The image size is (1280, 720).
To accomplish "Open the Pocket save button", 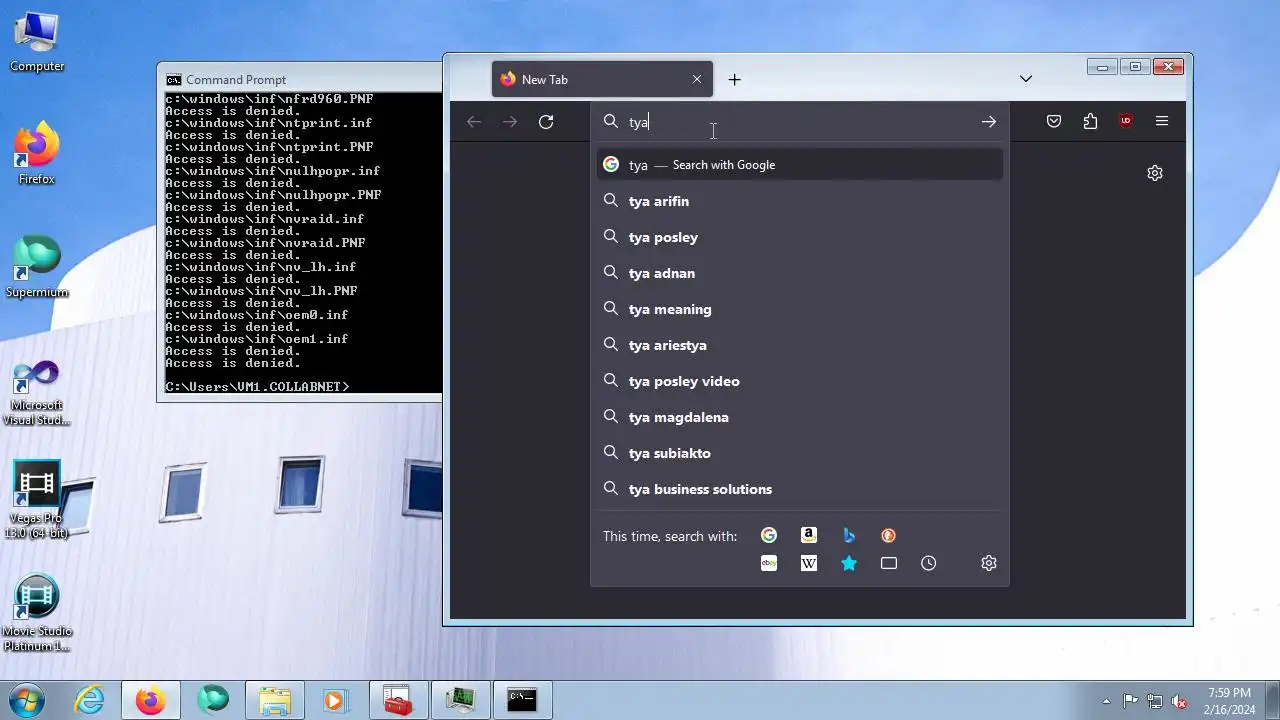I will click(x=1054, y=122).
